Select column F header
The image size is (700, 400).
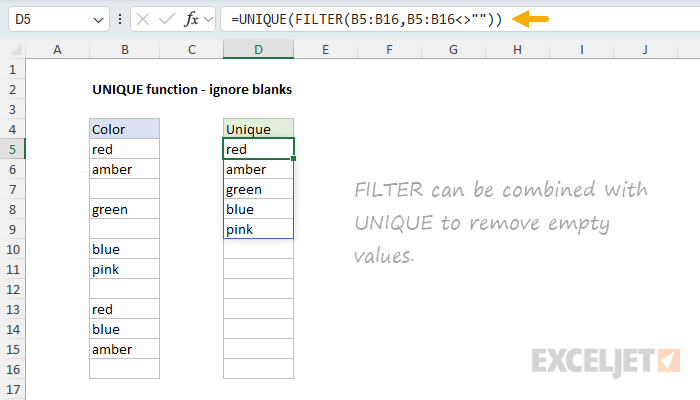point(389,50)
